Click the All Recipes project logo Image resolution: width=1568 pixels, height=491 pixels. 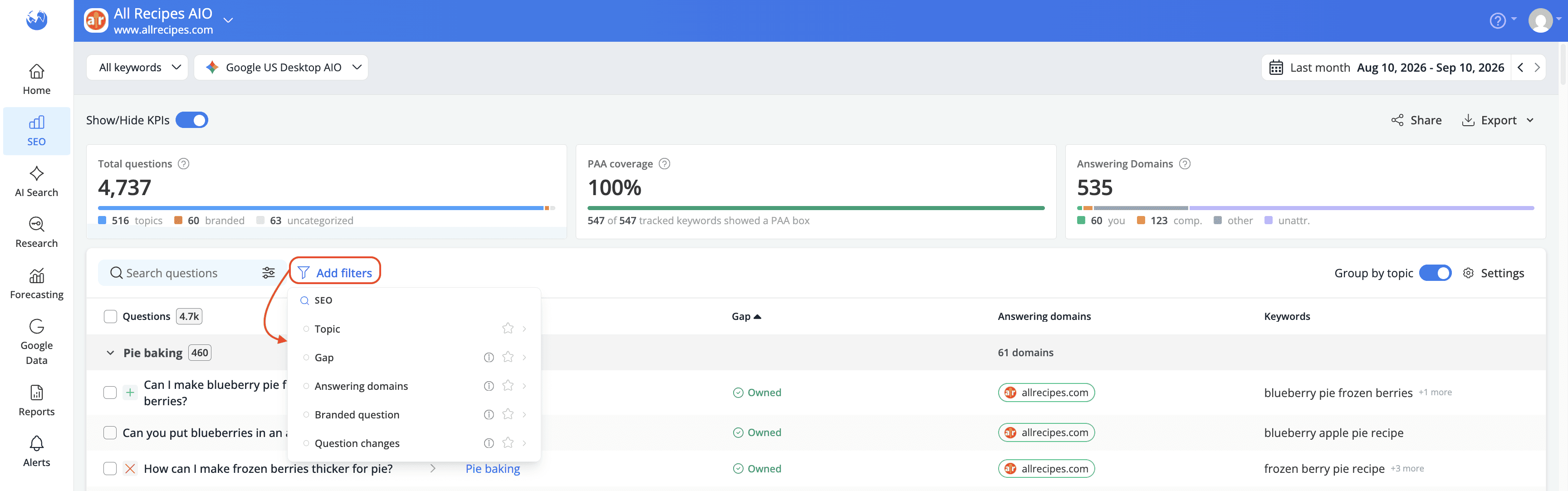click(96, 21)
